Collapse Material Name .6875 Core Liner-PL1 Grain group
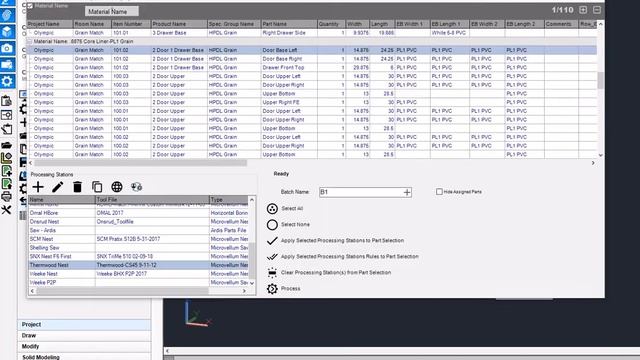This screenshot has width=640, height=360. 29,41
